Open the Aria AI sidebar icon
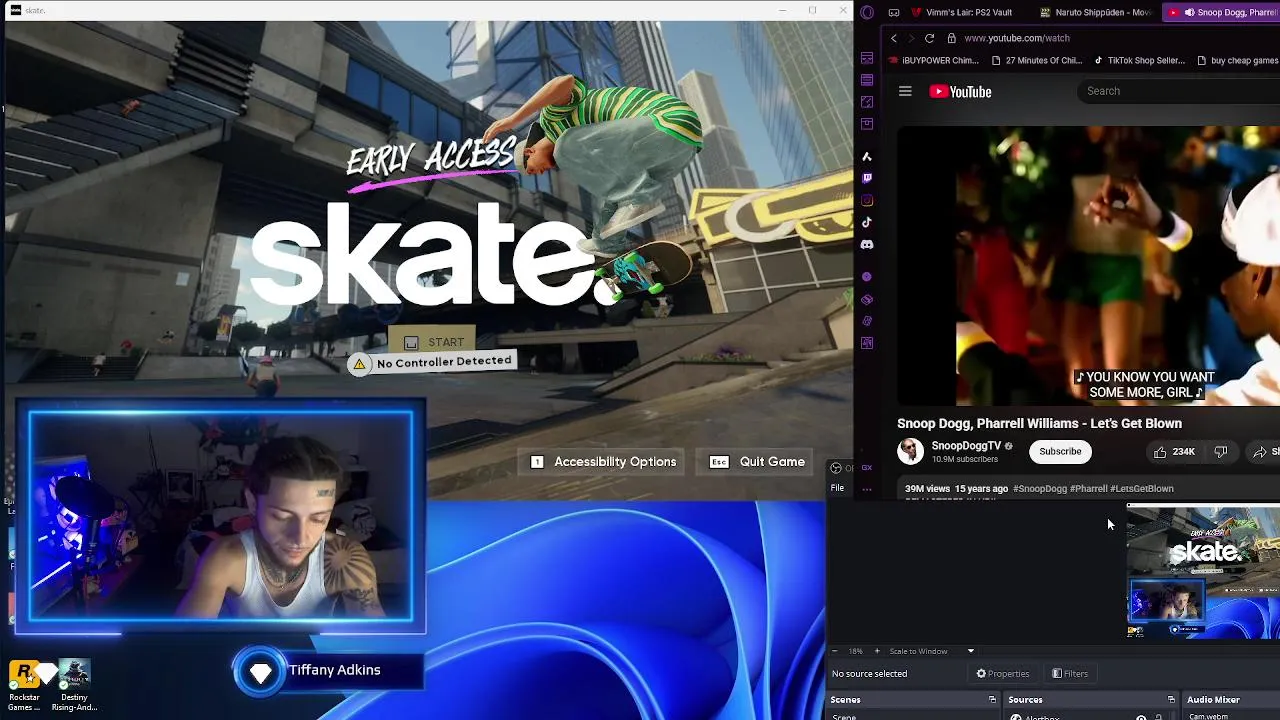Image resolution: width=1280 pixels, height=720 pixels. 867,157
